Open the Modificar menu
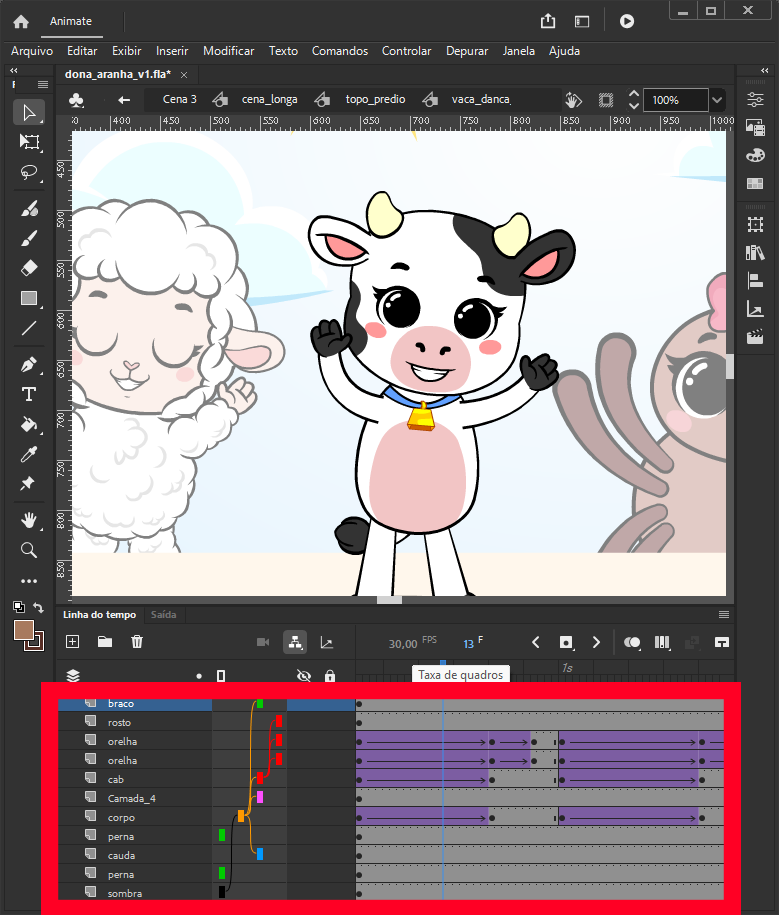 pos(228,51)
